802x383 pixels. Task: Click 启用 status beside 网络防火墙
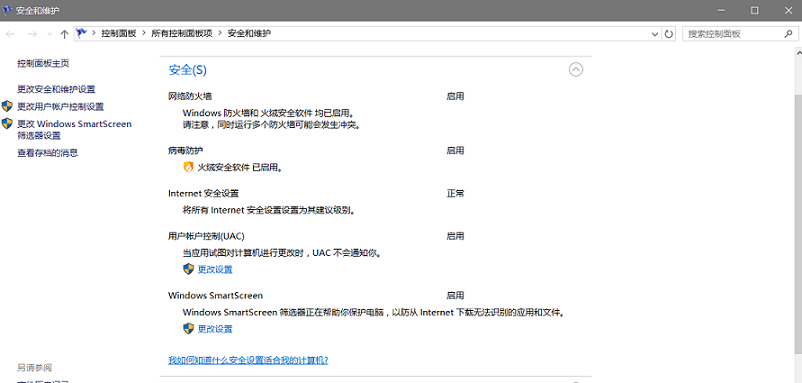point(455,96)
